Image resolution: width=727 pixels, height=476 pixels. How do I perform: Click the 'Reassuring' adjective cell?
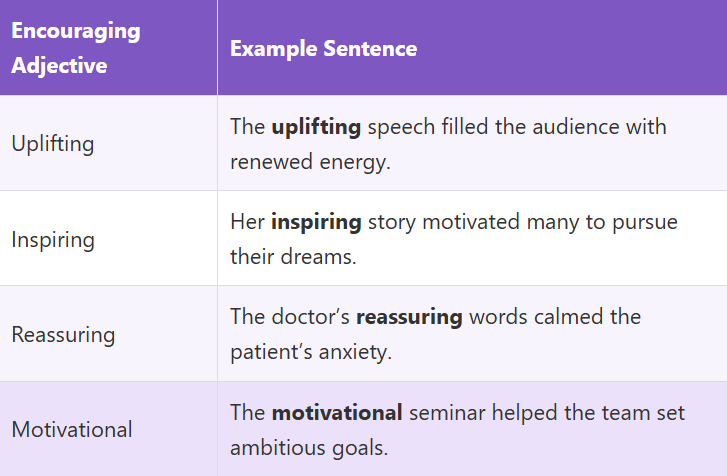63,335
